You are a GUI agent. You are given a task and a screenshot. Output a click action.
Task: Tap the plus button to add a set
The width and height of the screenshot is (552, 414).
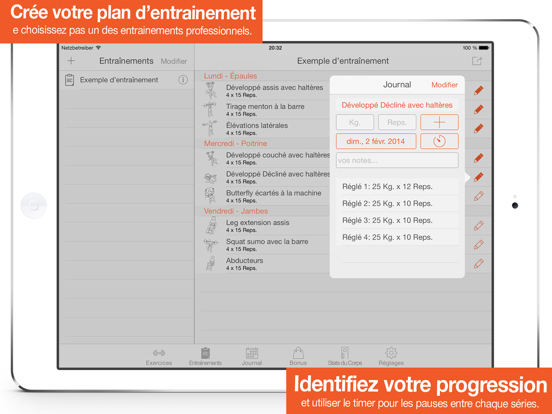(439, 122)
